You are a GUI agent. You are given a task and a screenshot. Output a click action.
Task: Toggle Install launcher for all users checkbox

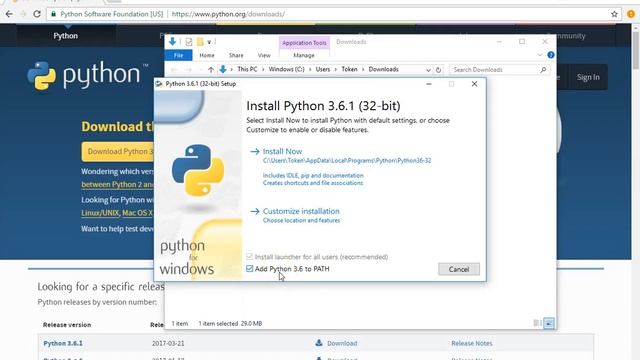click(249, 257)
